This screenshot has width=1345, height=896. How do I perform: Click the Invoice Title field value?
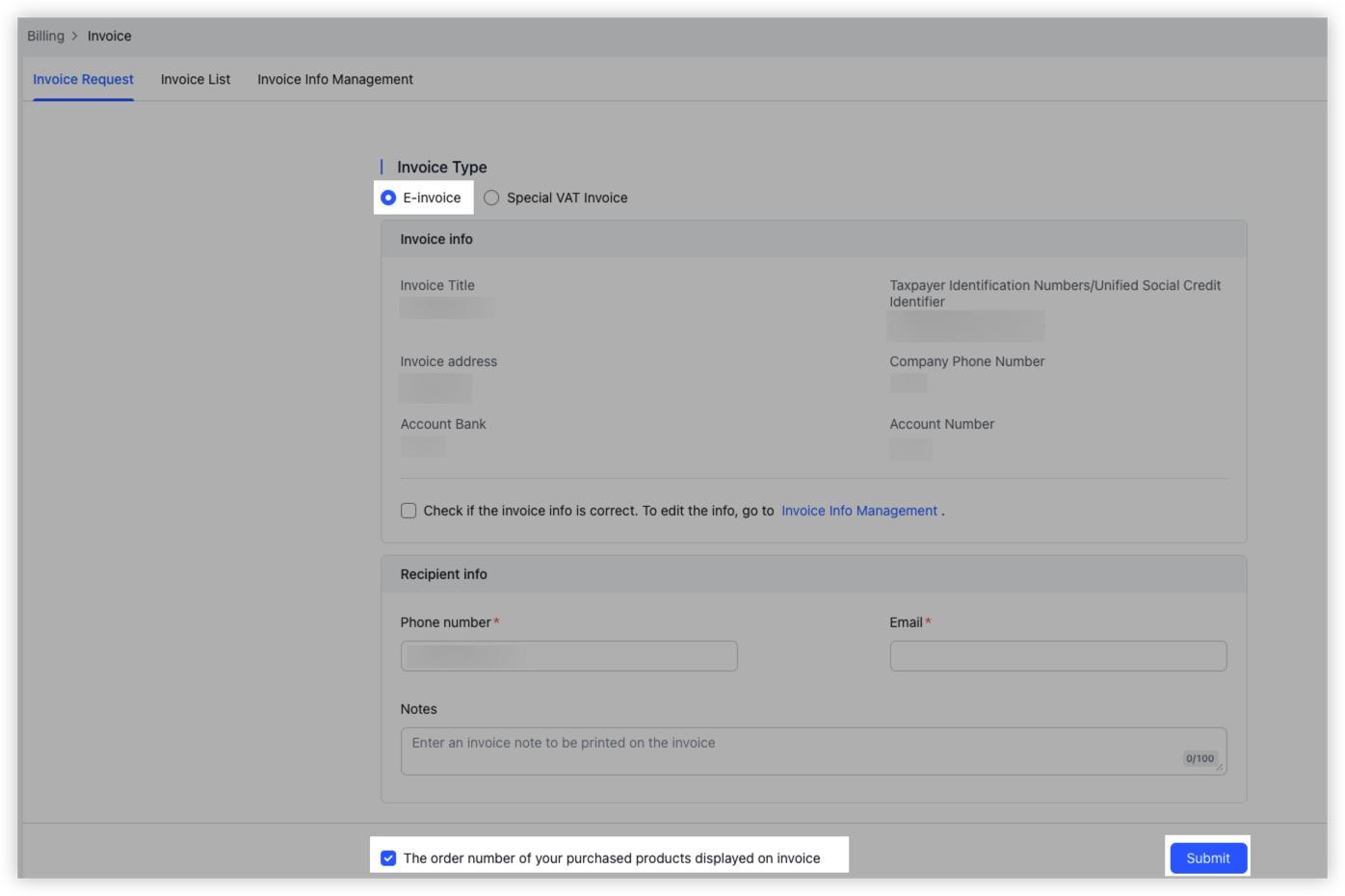(446, 306)
